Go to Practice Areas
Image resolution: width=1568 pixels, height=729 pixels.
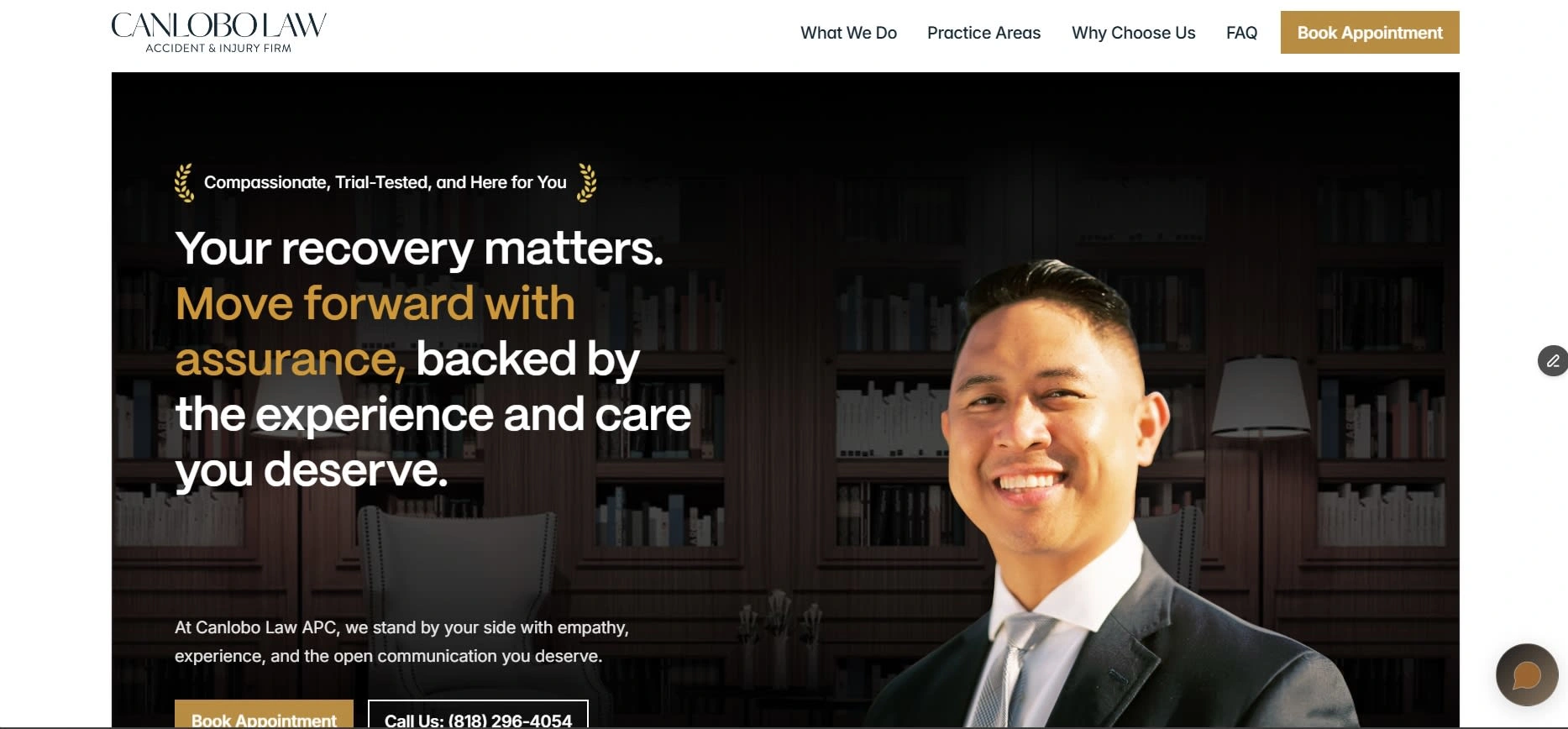click(983, 33)
